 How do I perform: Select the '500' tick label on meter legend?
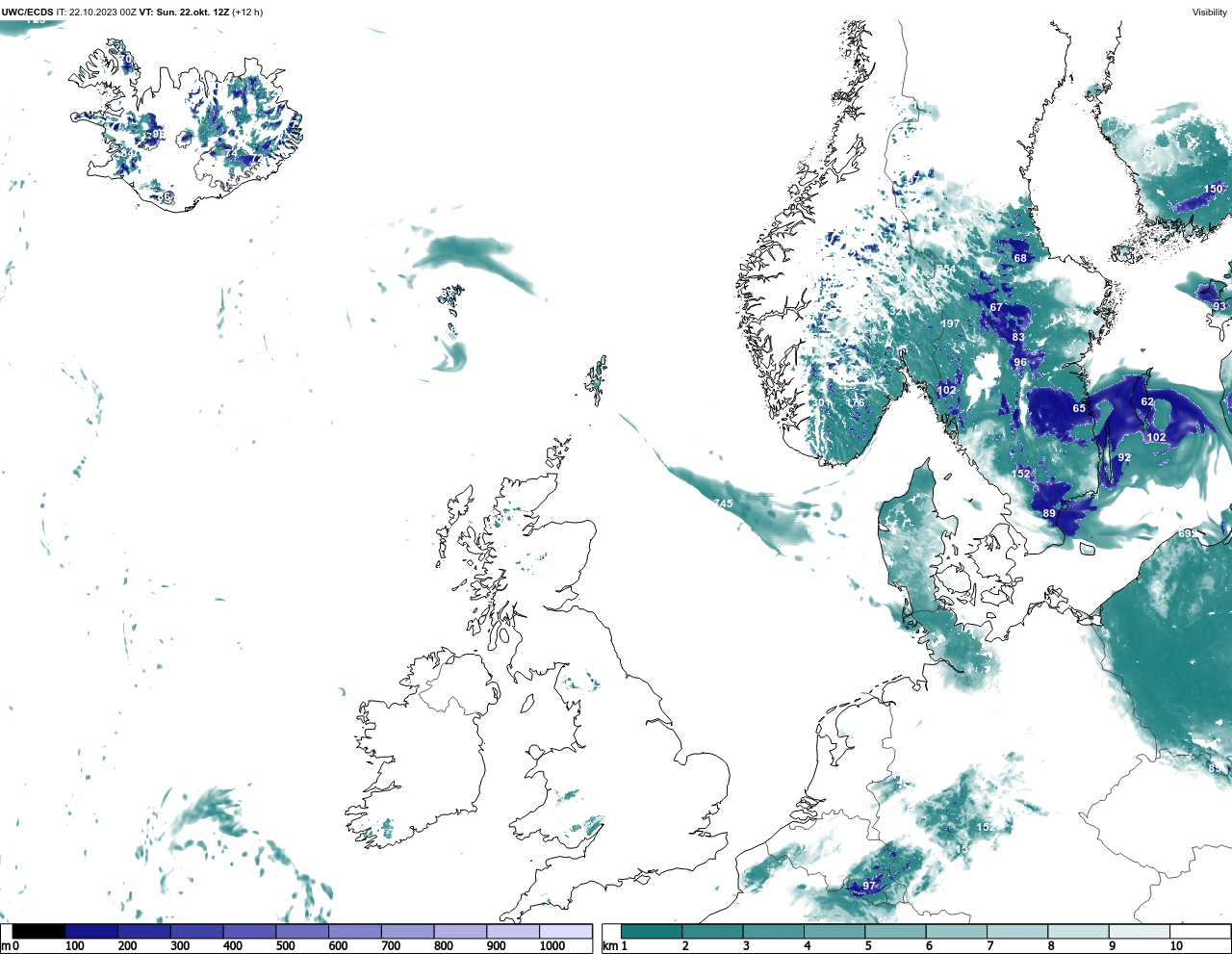coord(286,946)
